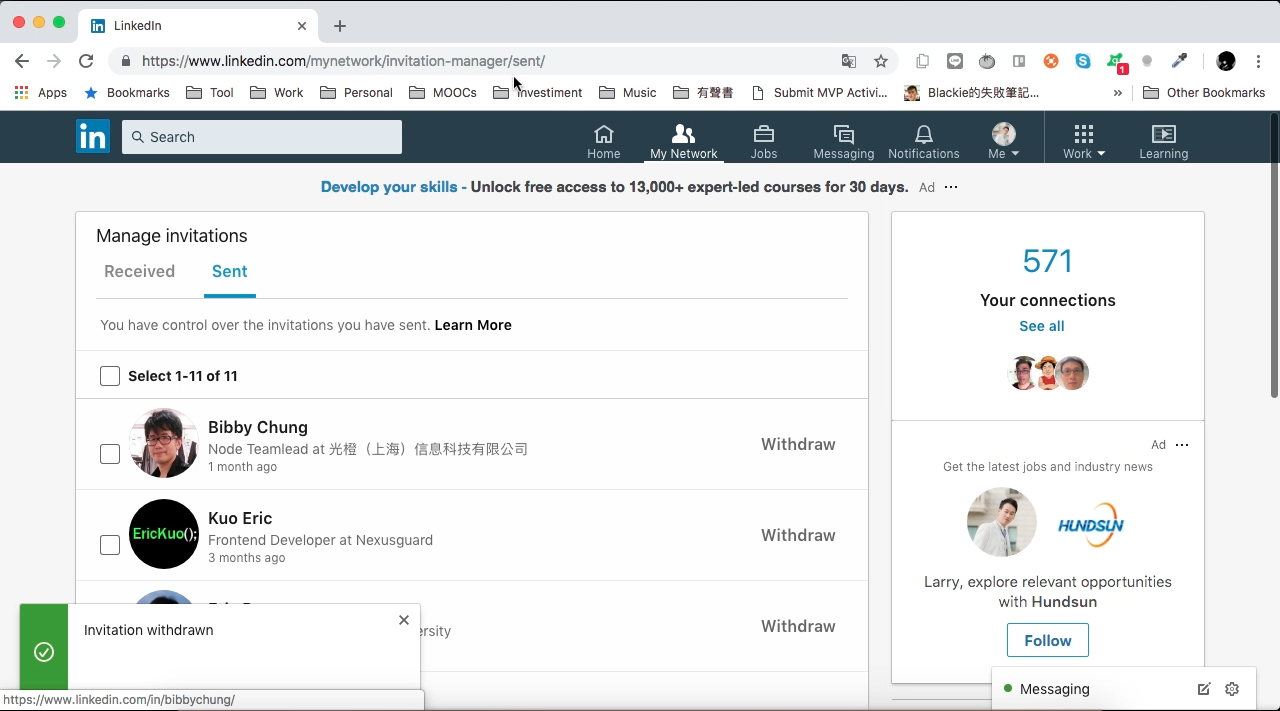Dismiss the Invitation withdrawn toast
This screenshot has width=1280, height=711.
404,620
